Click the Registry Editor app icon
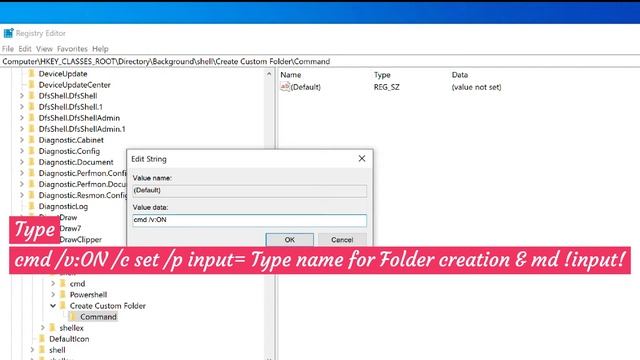This screenshot has width=640, height=360. [x=8, y=33]
